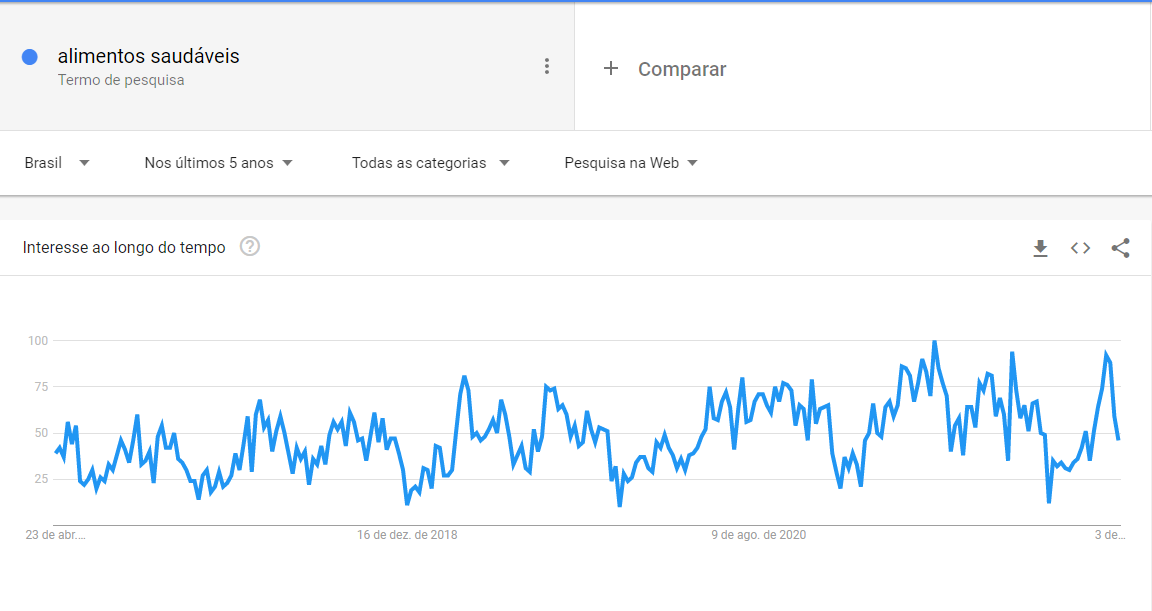Open the three-dot menu for alimentos saudáveis

pyautogui.click(x=546, y=66)
